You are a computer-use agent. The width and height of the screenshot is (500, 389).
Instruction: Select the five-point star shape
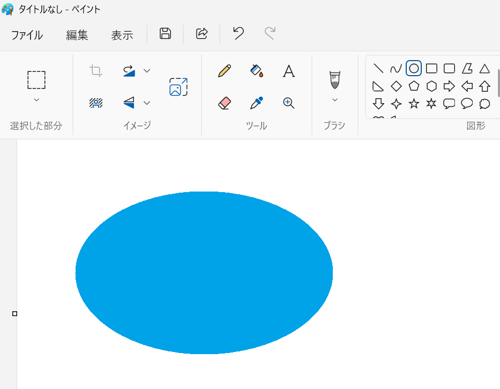pos(414,104)
